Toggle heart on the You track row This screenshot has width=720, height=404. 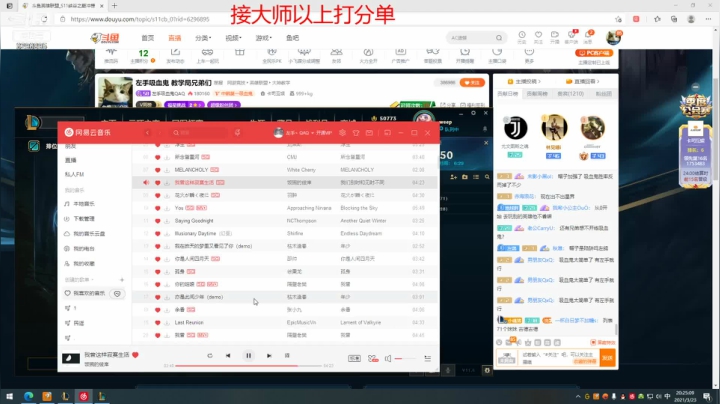tap(158, 208)
